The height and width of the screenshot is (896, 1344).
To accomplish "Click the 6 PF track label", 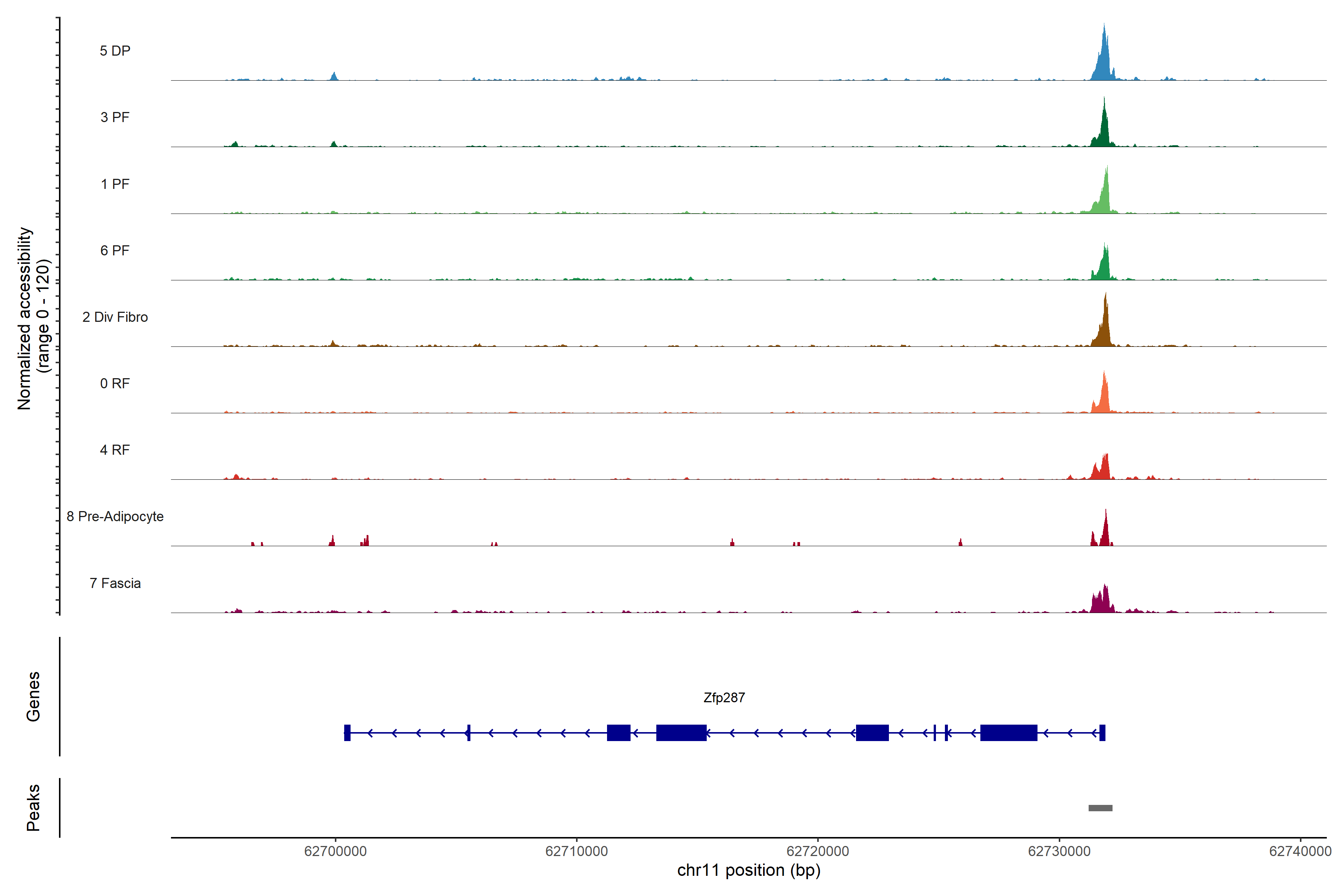I will 115,250.
